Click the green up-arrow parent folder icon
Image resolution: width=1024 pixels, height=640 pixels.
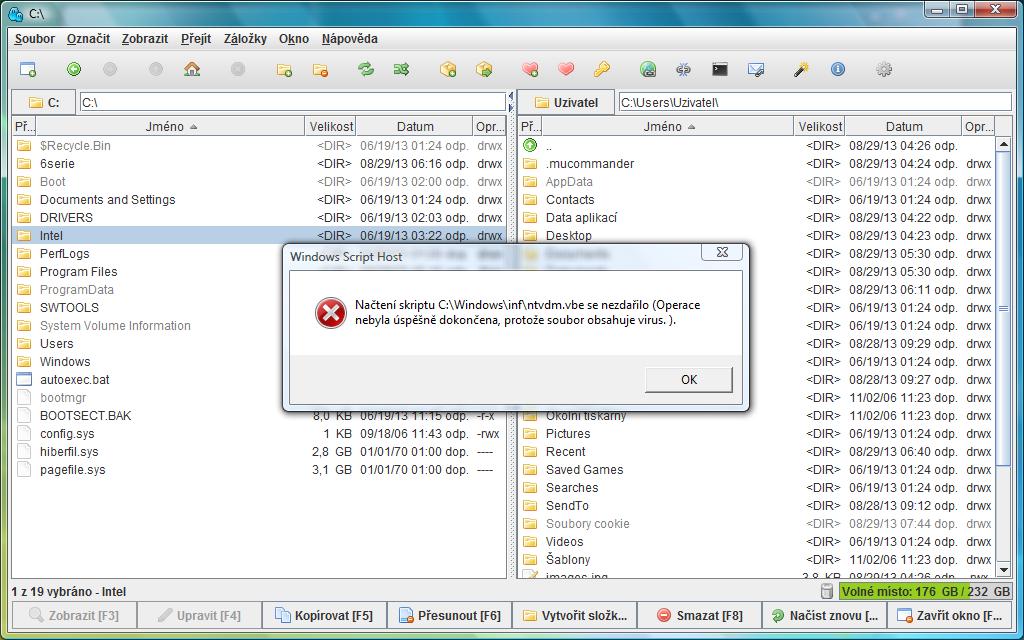530,146
